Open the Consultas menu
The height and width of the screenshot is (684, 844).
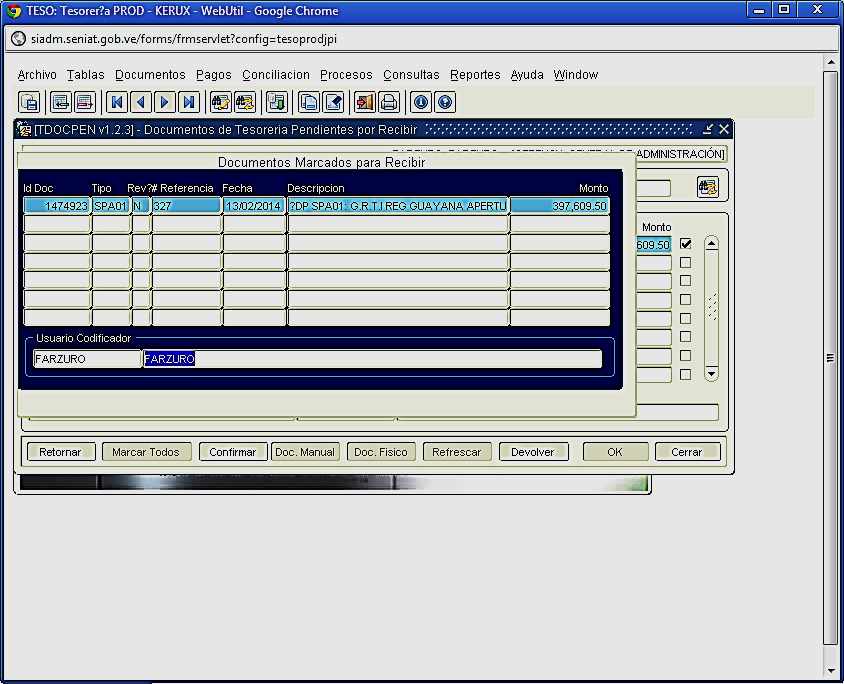(x=411, y=75)
